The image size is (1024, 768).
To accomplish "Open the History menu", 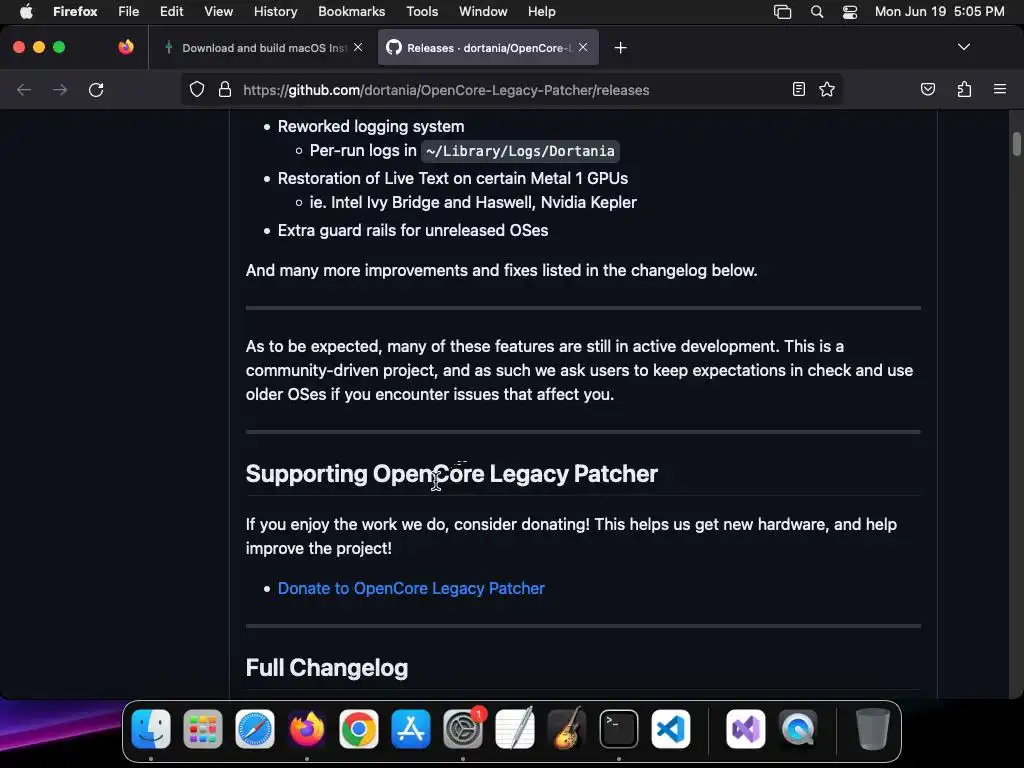I will 275,12.
